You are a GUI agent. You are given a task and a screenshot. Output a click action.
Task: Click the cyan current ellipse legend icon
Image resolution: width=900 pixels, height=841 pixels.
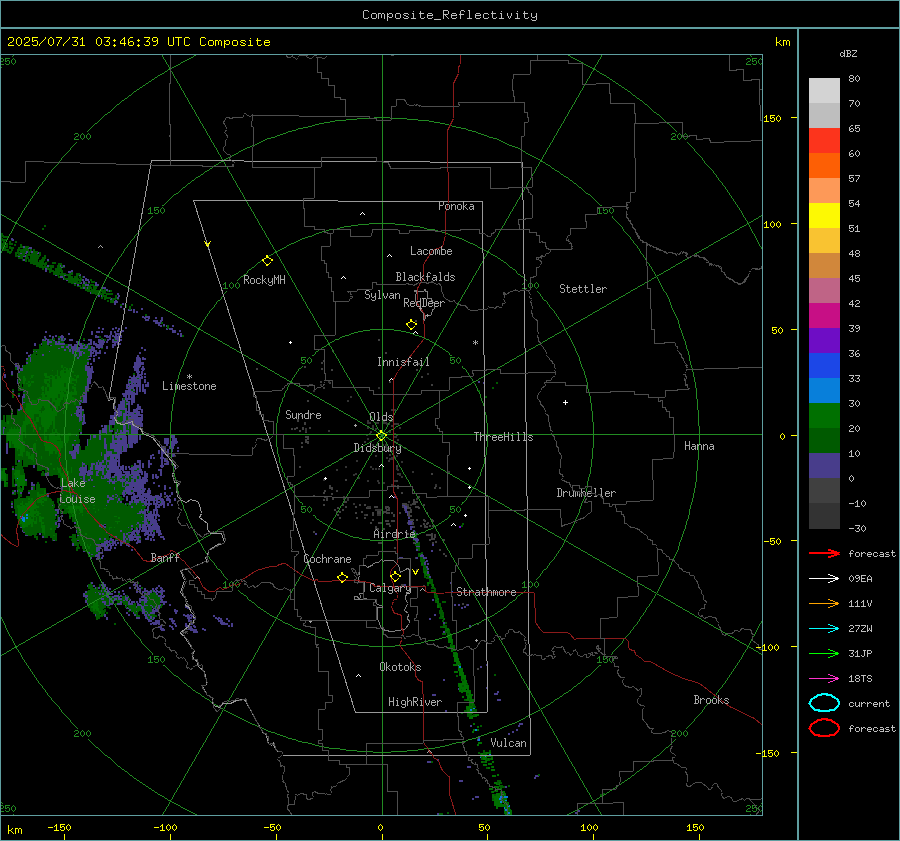(824, 703)
